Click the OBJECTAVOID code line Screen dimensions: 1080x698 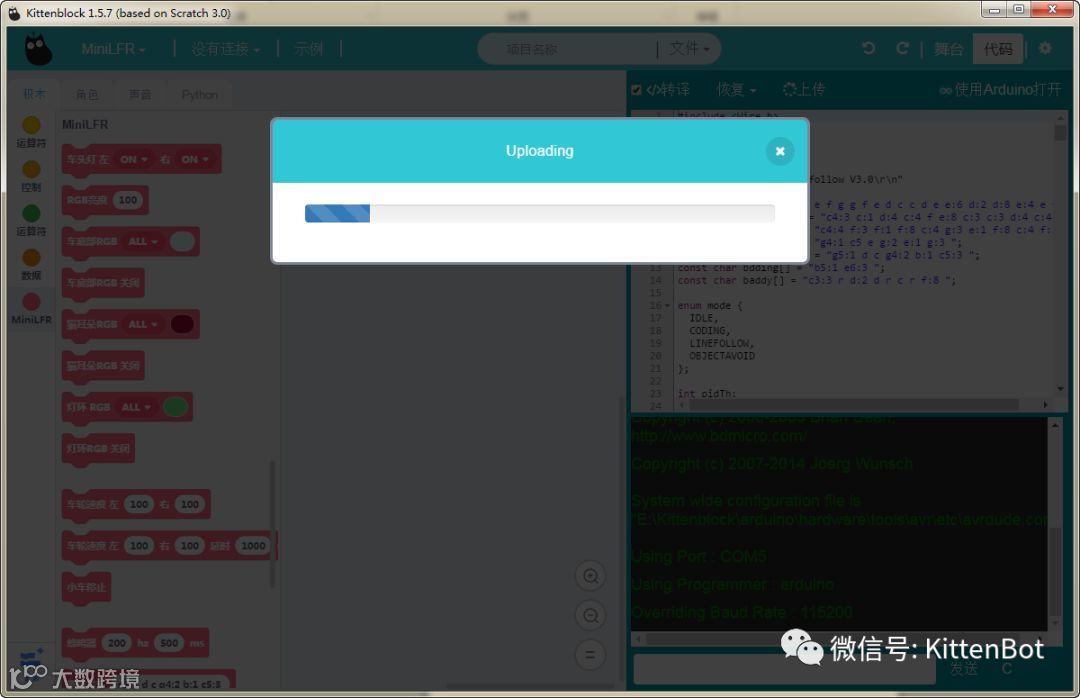point(722,356)
